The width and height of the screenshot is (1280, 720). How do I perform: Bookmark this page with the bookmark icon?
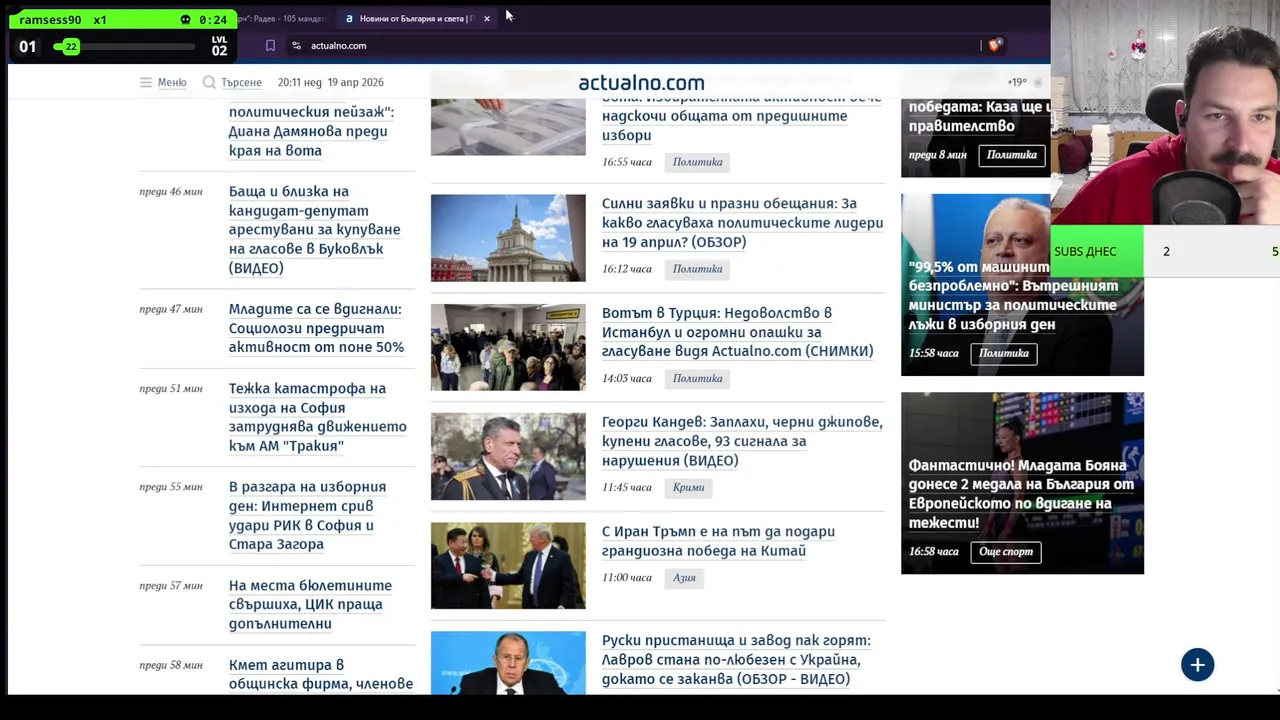270,45
